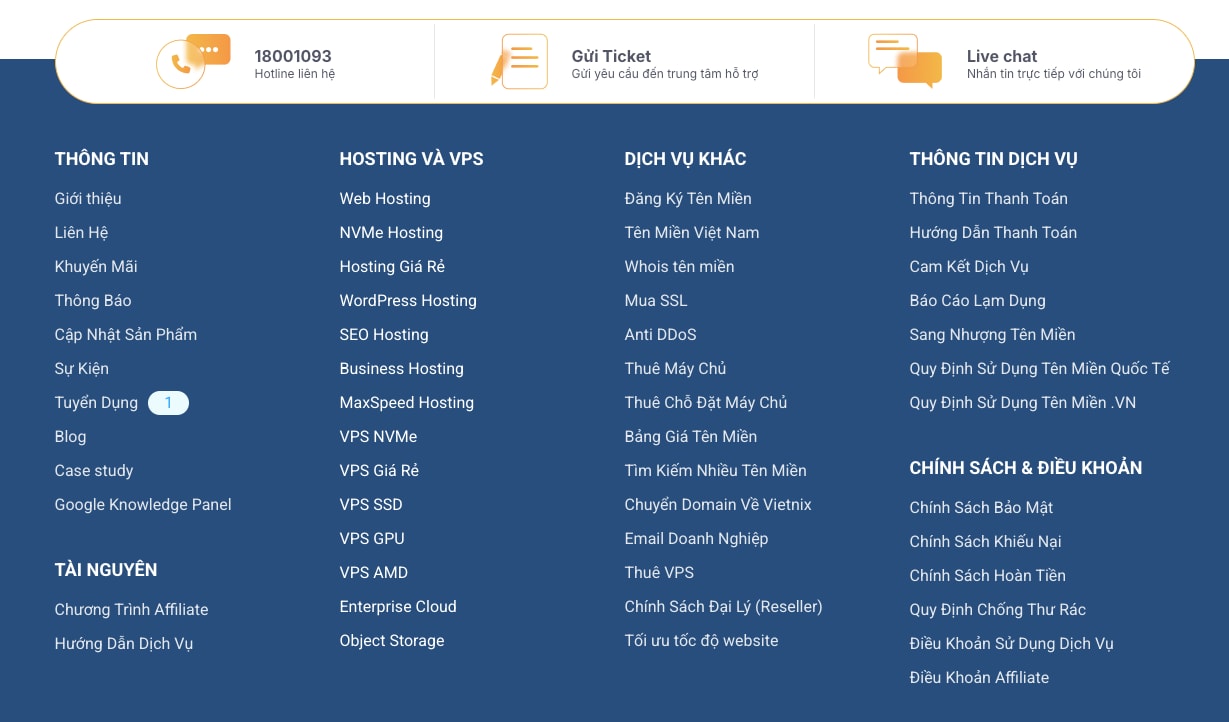Open Chính Sách Bảo Mật policy

[x=981, y=507]
